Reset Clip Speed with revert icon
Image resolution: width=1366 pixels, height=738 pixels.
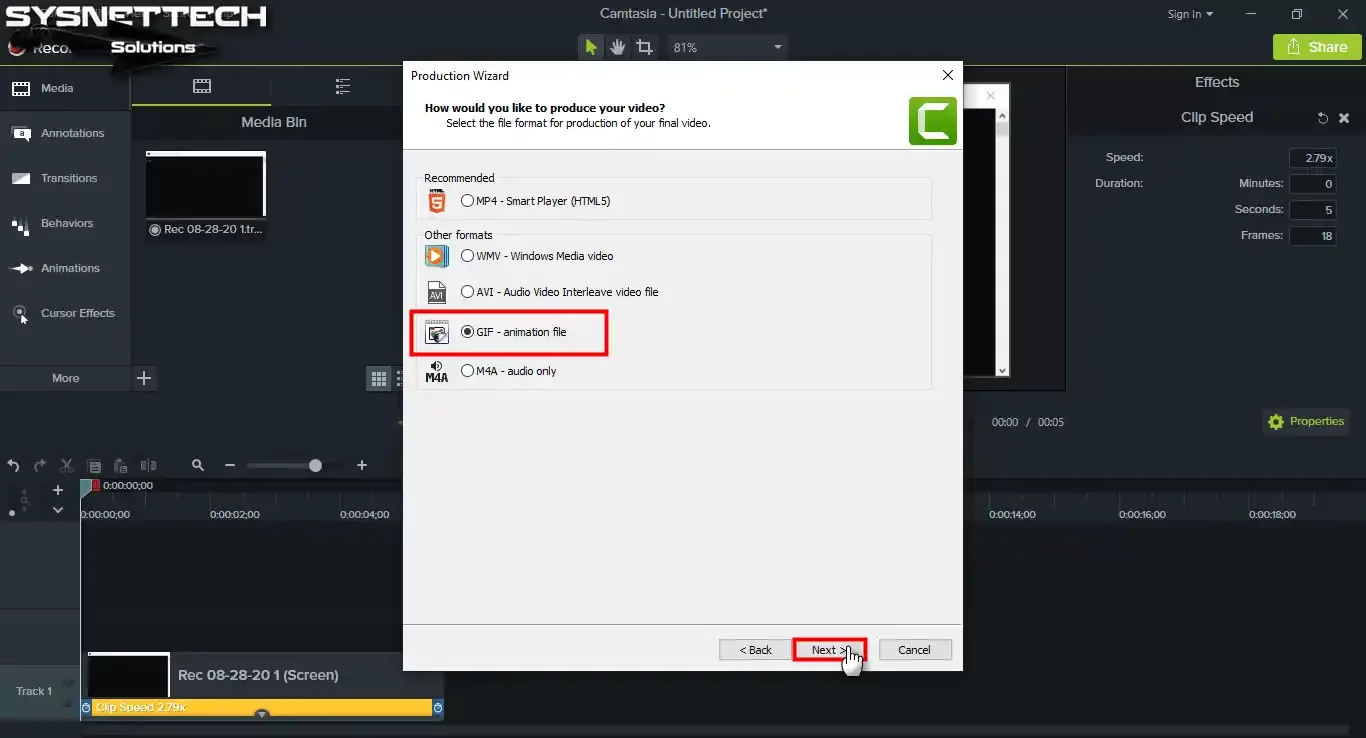[1322, 118]
